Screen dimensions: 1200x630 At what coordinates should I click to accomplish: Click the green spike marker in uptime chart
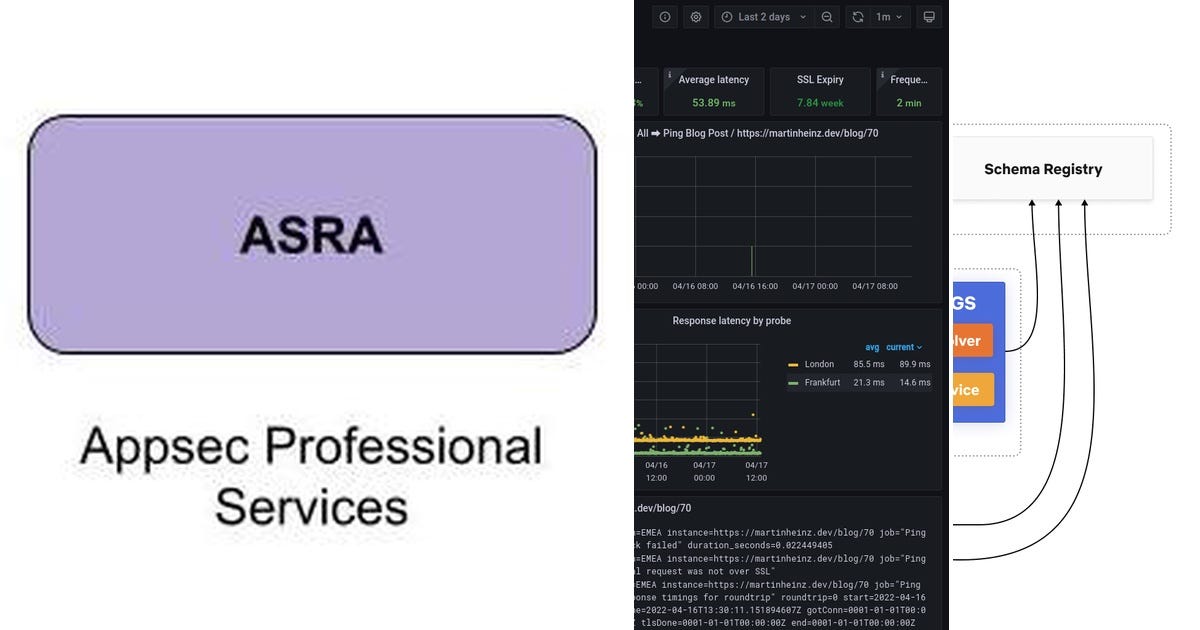tap(752, 261)
